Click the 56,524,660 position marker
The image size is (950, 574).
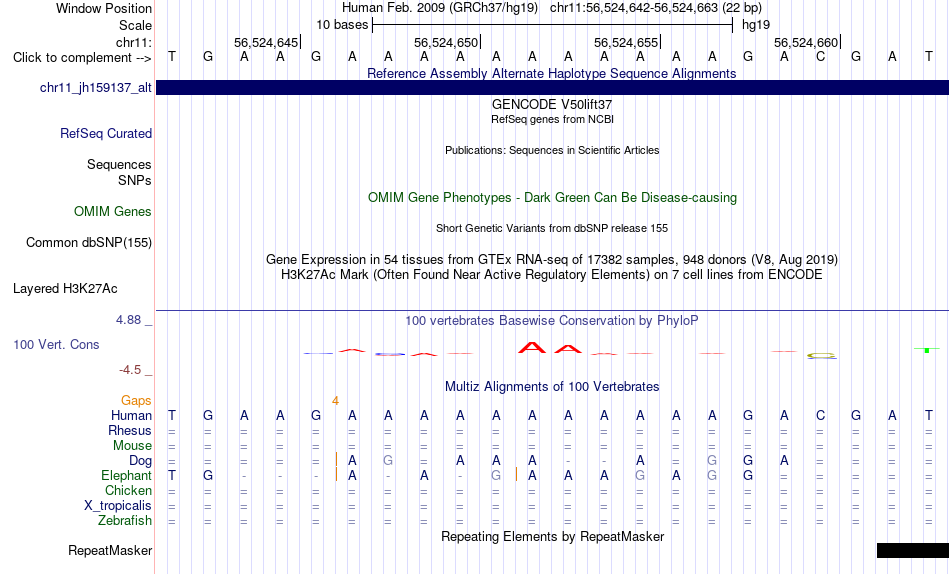coord(806,42)
